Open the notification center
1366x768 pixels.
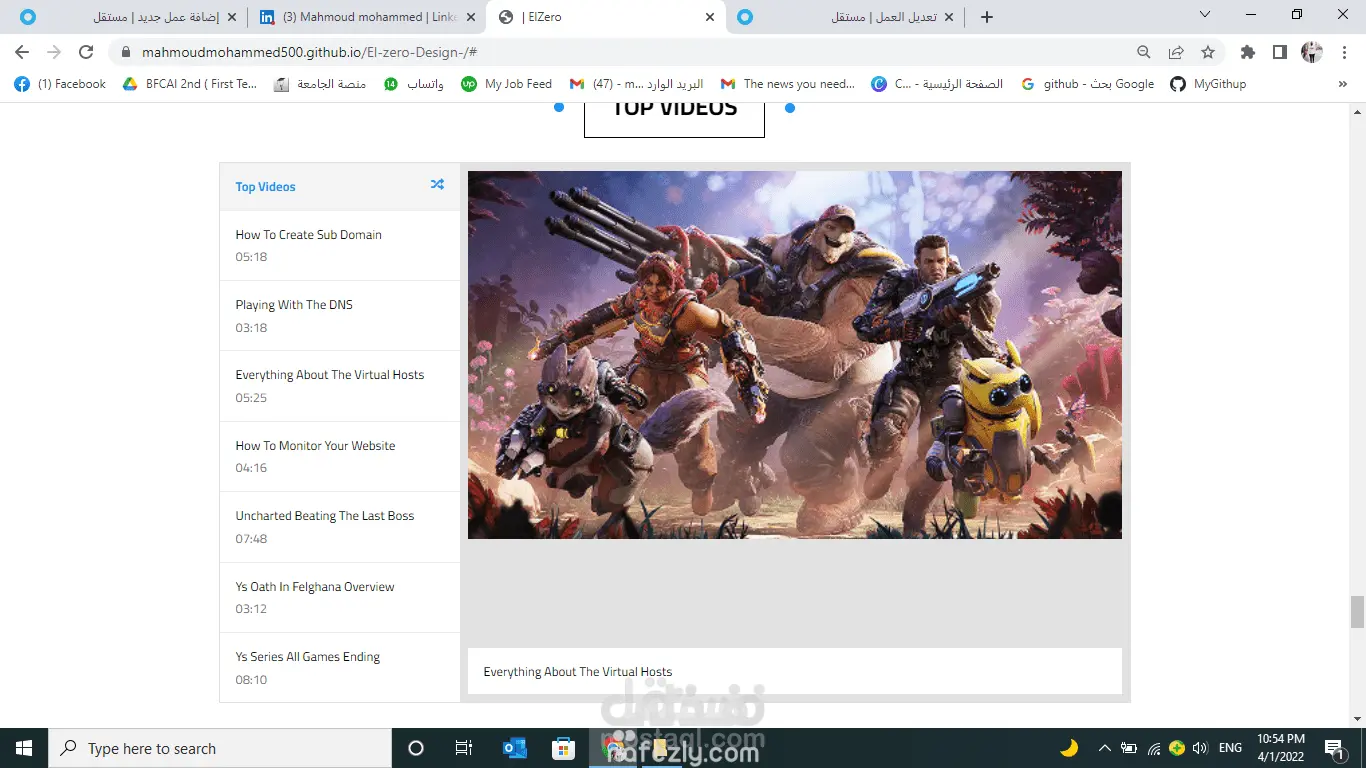(x=1333, y=748)
